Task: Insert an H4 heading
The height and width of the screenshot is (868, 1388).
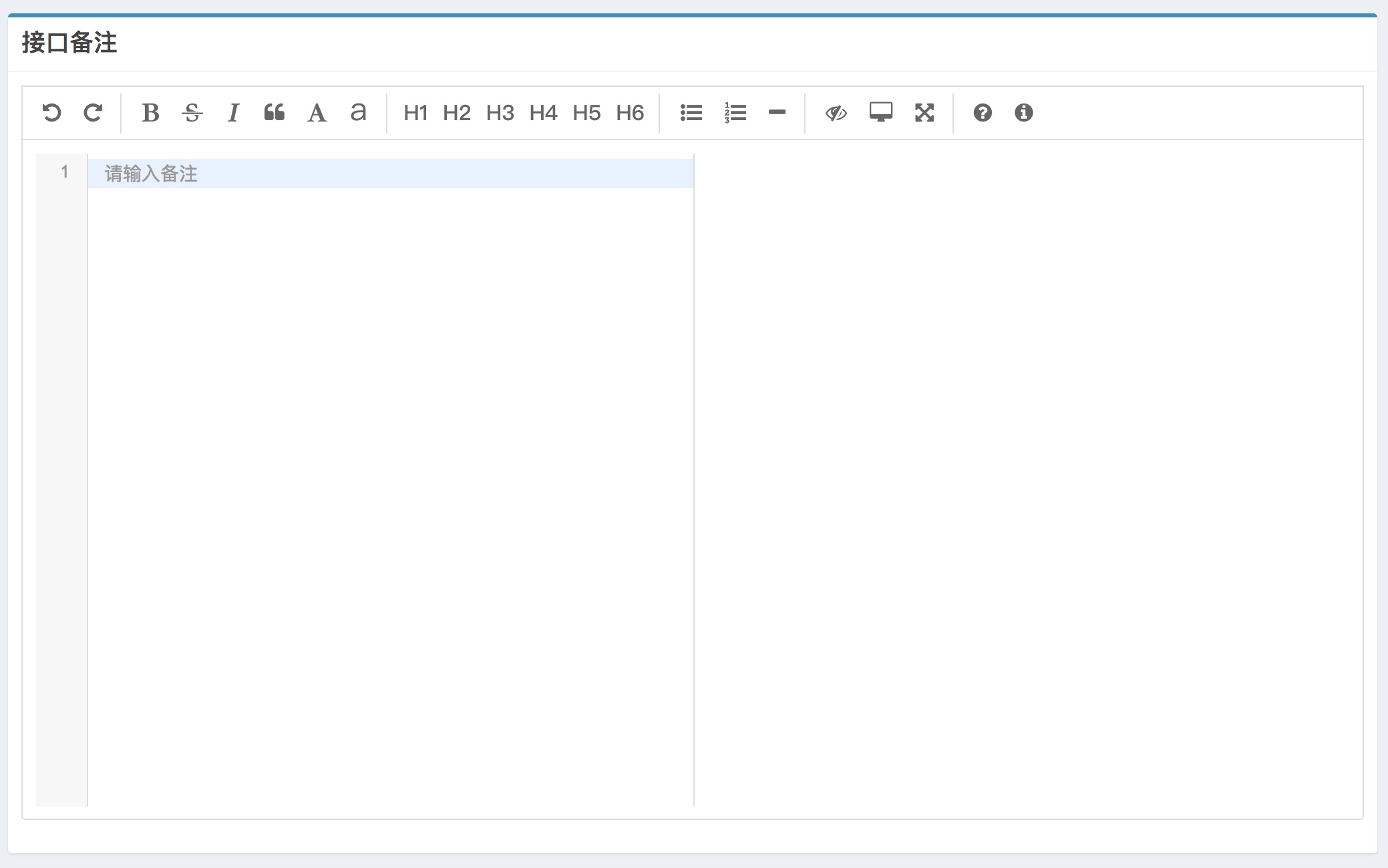Action: pyautogui.click(x=543, y=113)
